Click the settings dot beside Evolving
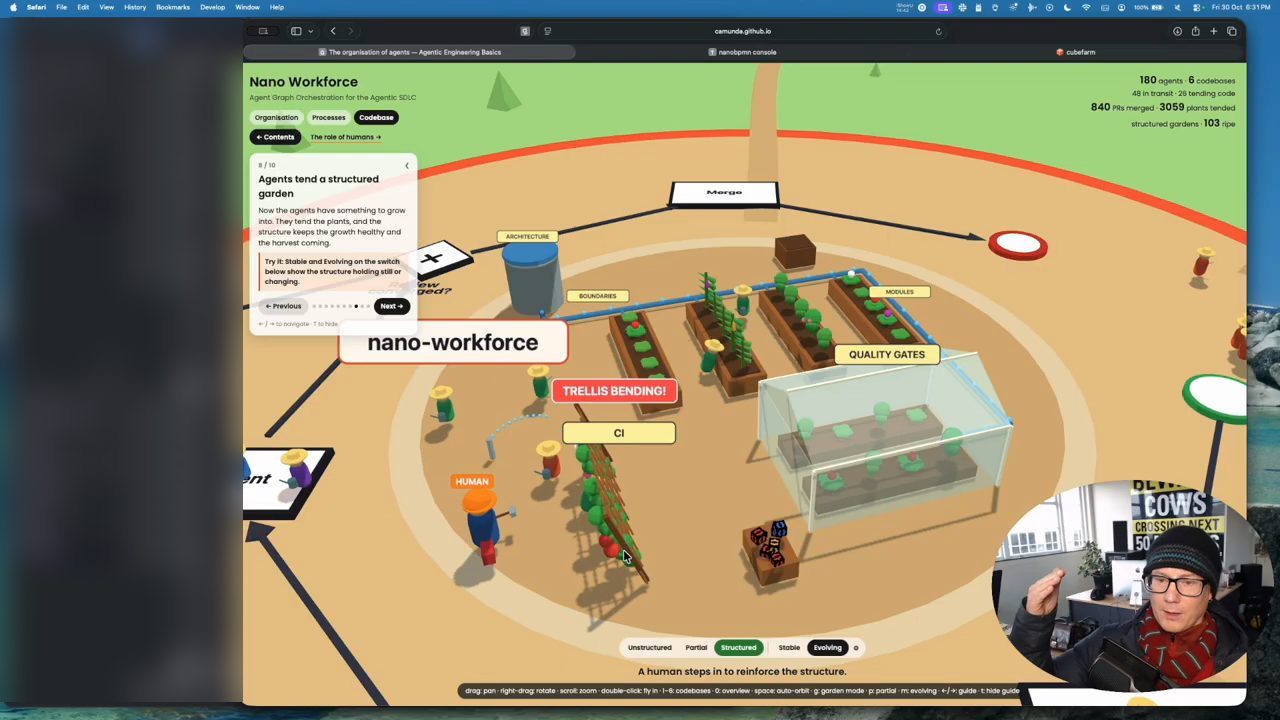 point(855,648)
